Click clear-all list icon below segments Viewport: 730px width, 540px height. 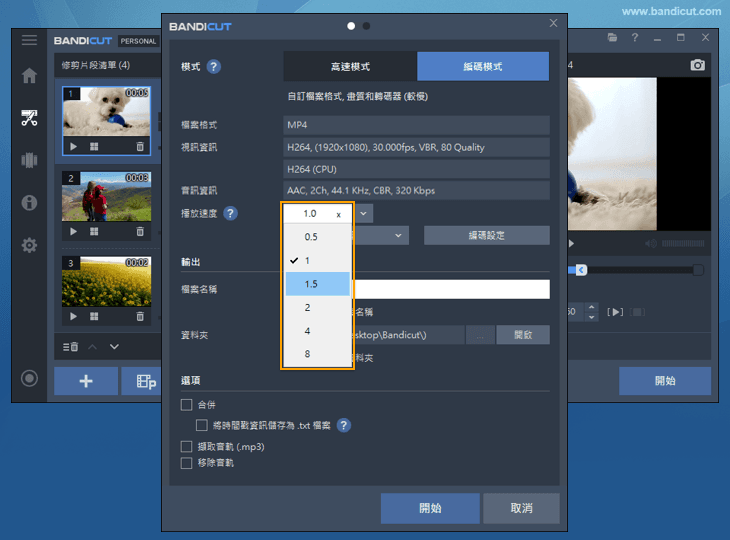click(x=70, y=347)
